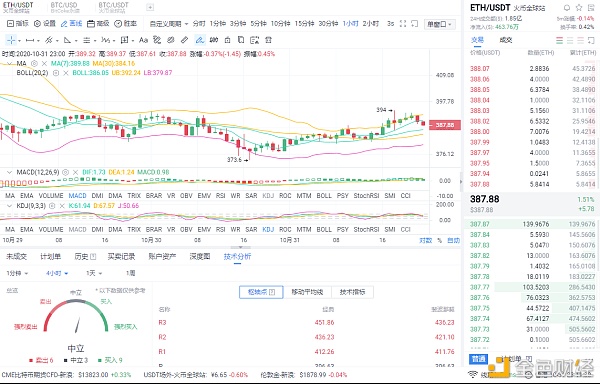Open the 深度图 depth chart tab
Screen dimensions: 600x384
click(200, 256)
